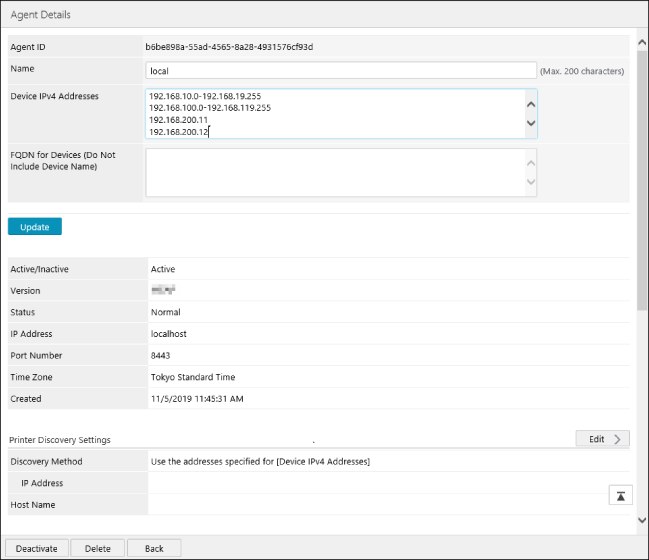Click inside the FQDN for Devices box
Viewport: 649px width, 560px height.
[x=334, y=173]
